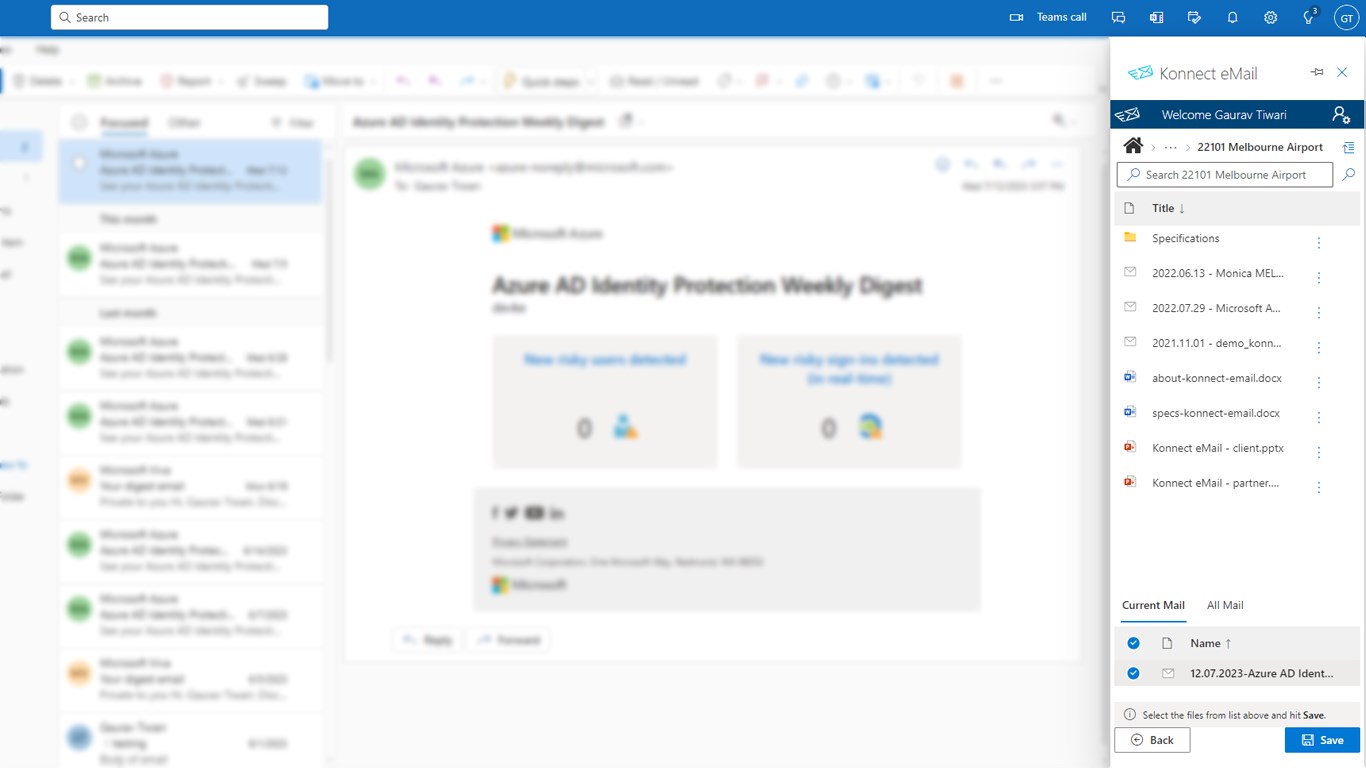Image resolution: width=1366 pixels, height=768 pixels.
Task: Run search with the magnifier icon beside search box
Action: (x=1348, y=175)
